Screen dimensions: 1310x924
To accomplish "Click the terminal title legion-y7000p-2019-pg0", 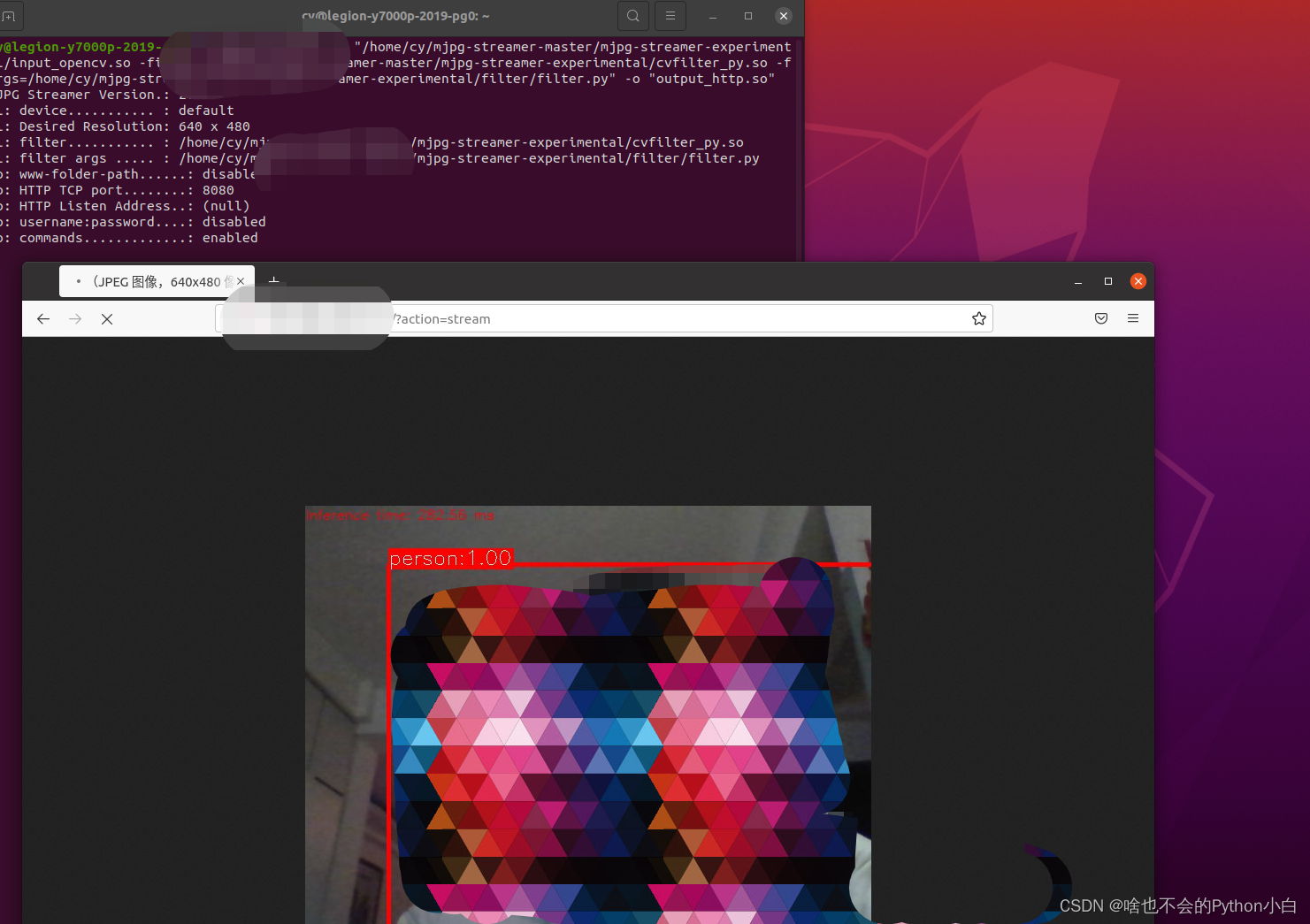I will click(x=395, y=16).
